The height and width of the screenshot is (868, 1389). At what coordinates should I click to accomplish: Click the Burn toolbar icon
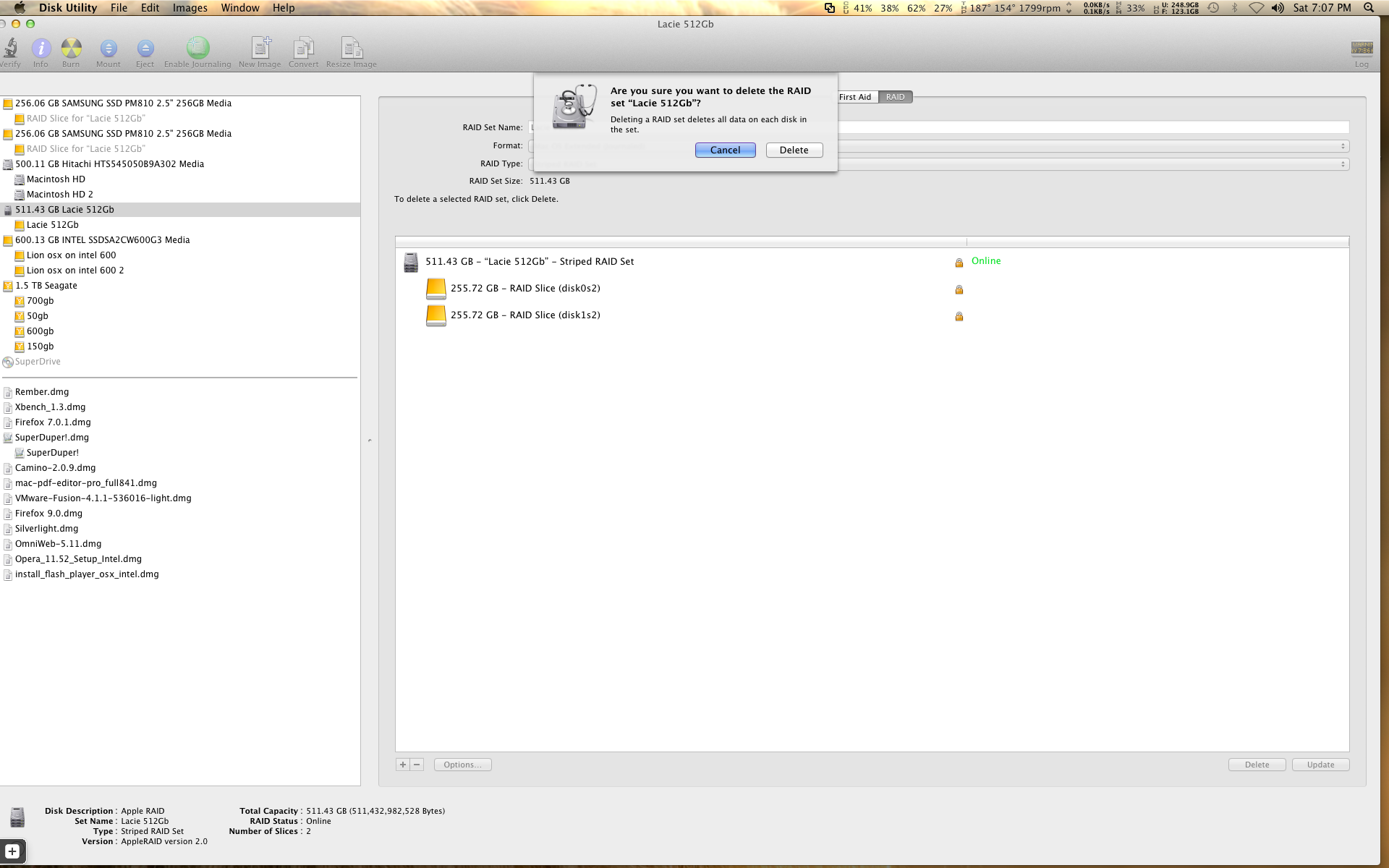(71, 48)
